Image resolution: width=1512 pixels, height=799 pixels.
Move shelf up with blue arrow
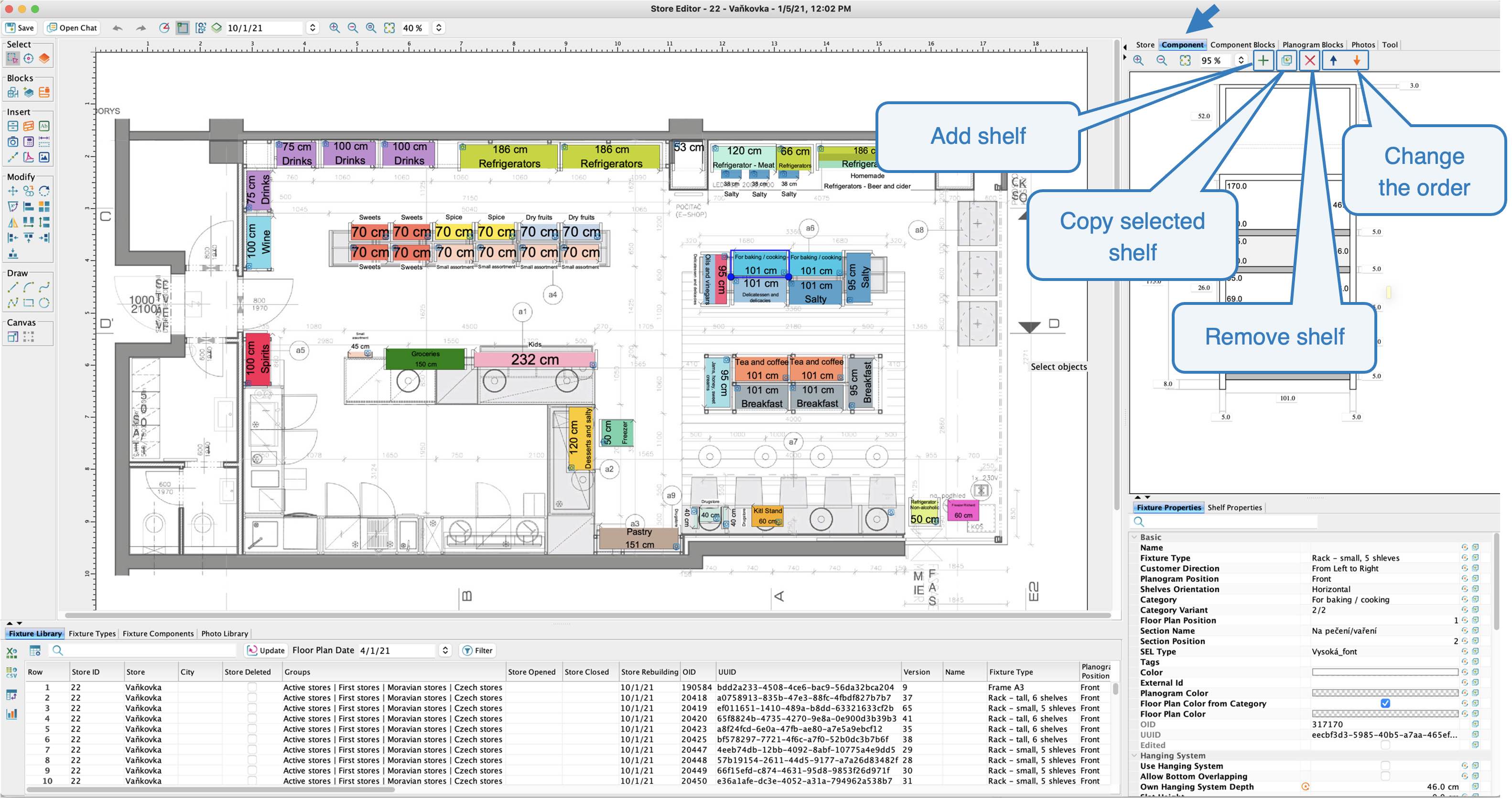[1334, 60]
